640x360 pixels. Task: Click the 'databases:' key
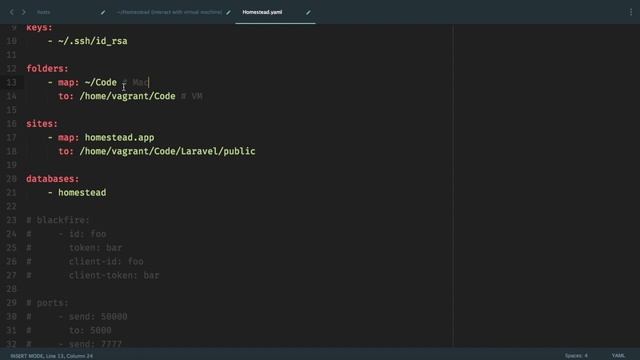point(53,179)
